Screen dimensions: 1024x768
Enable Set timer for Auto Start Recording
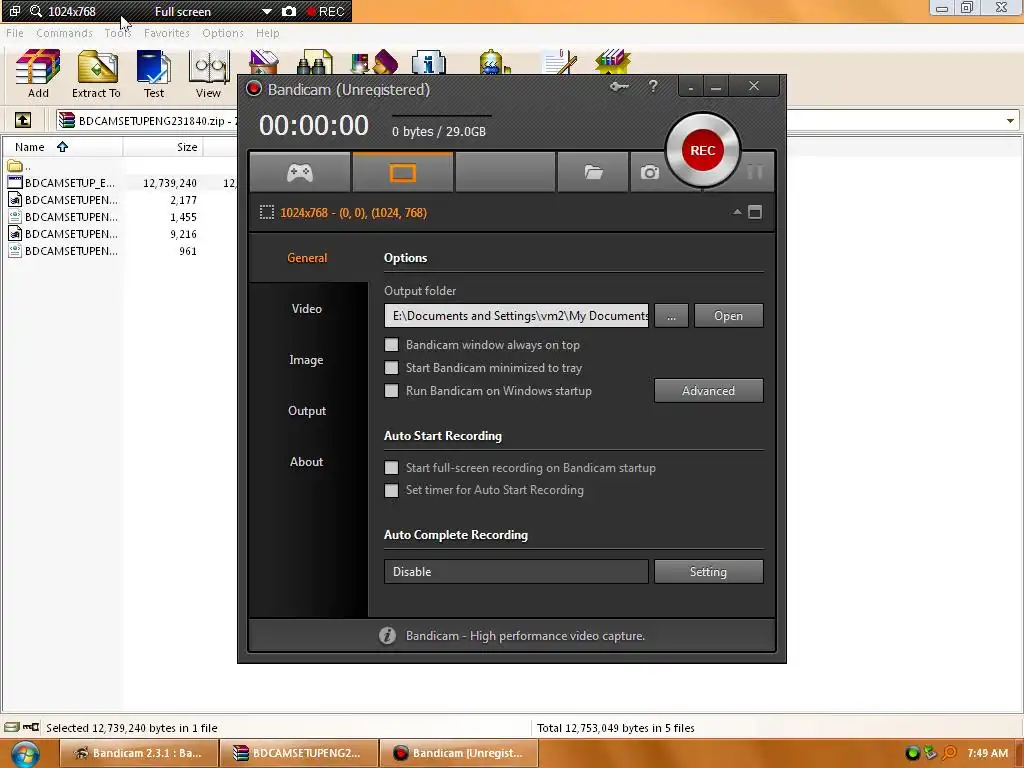click(x=391, y=490)
